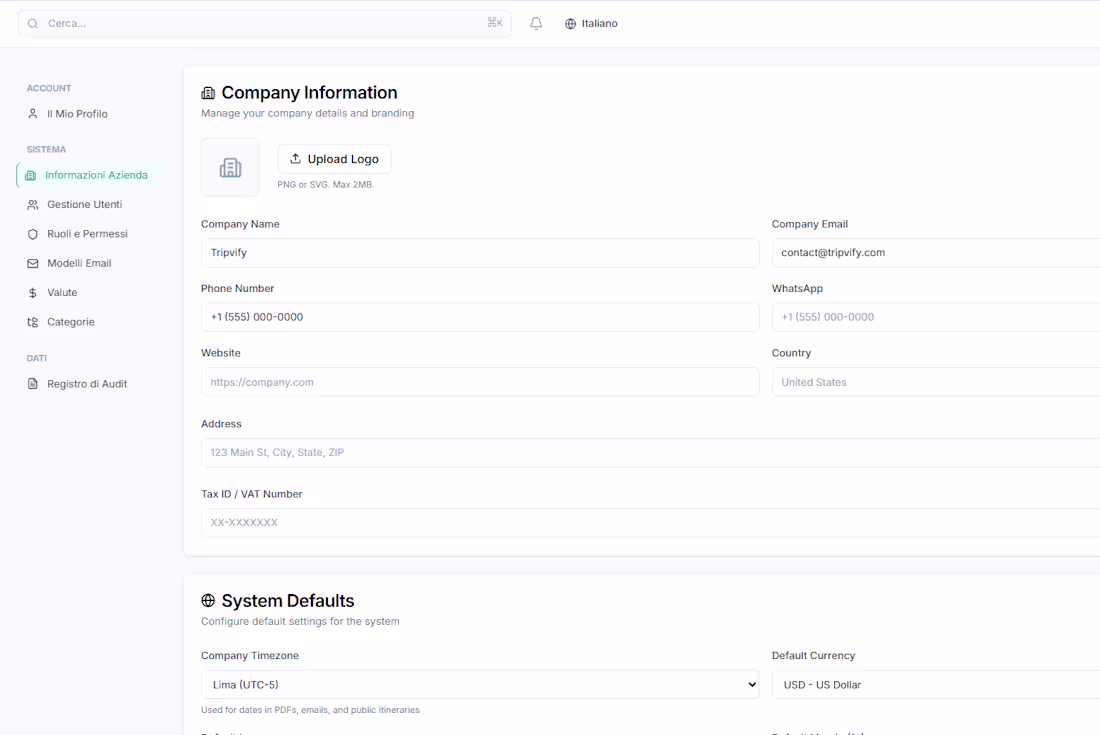Click the search magnifier icon

pyautogui.click(x=31, y=23)
